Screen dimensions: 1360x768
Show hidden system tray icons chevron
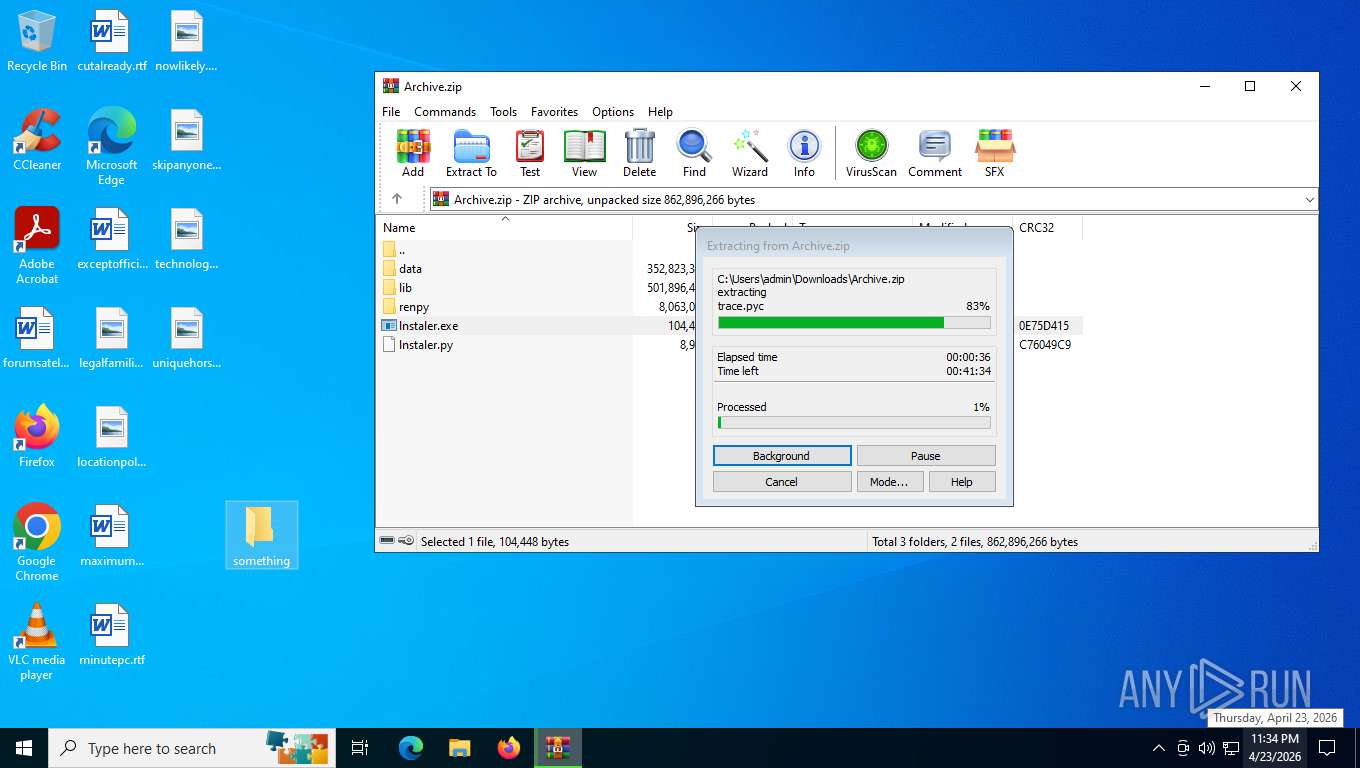click(1158, 748)
